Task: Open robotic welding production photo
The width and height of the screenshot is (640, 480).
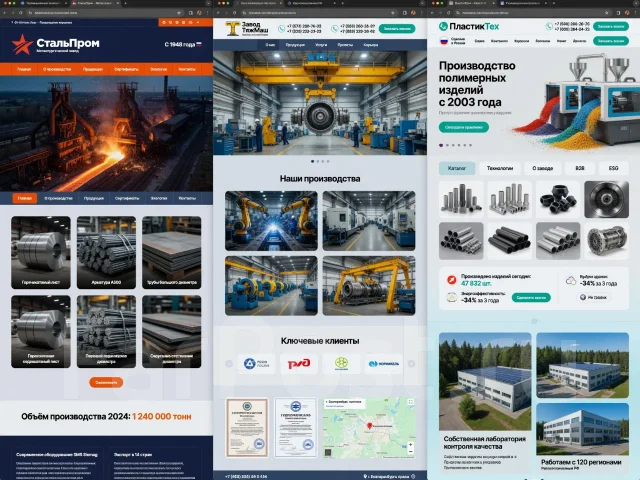Action: [271, 221]
